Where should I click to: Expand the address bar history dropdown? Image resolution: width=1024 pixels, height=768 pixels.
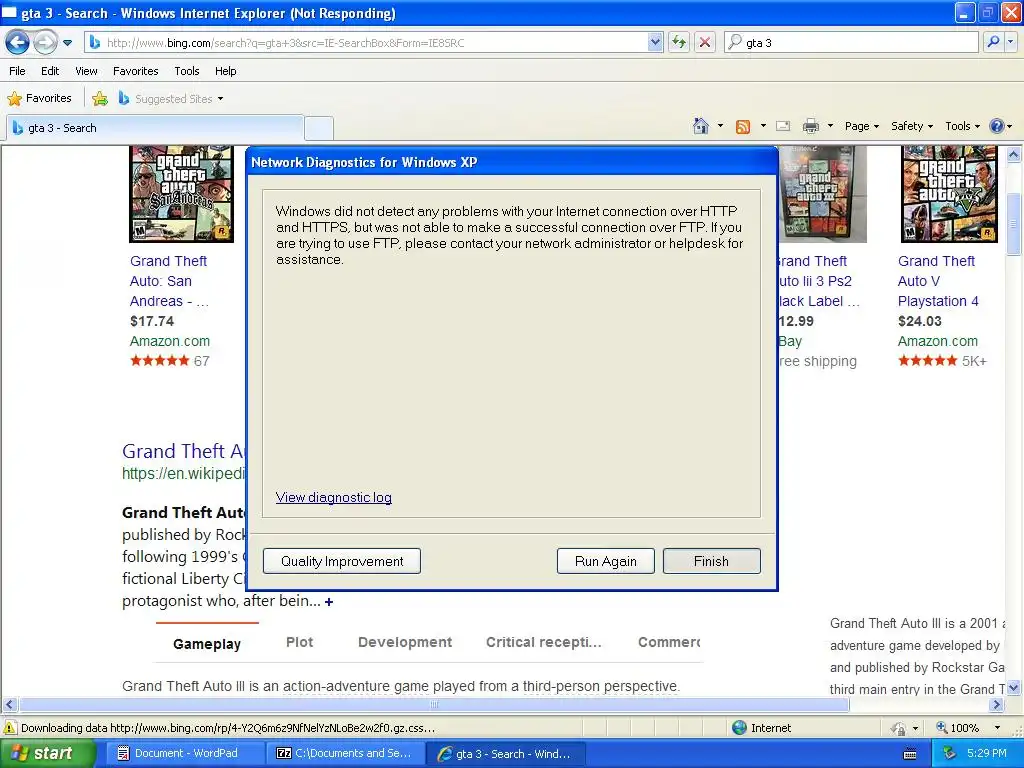pyautogui.click(x=655, y=43)
